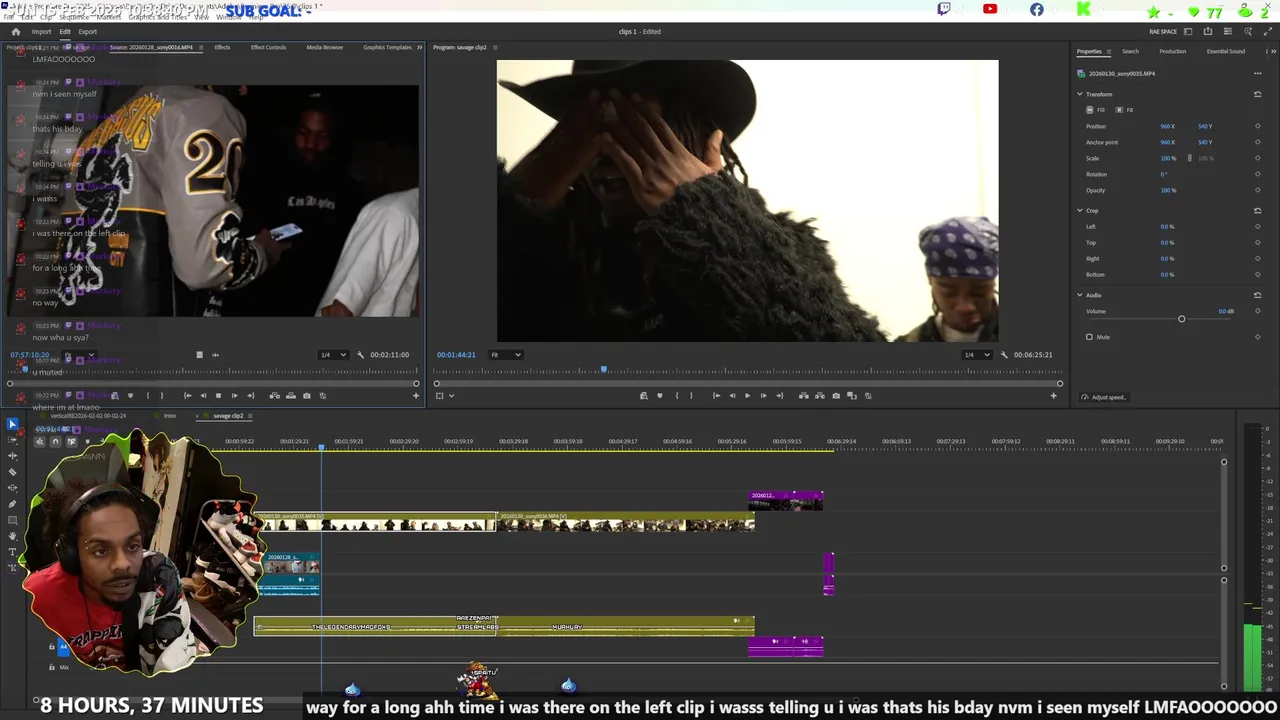Open the Essential Sound tab

(x=1225, y=51)
